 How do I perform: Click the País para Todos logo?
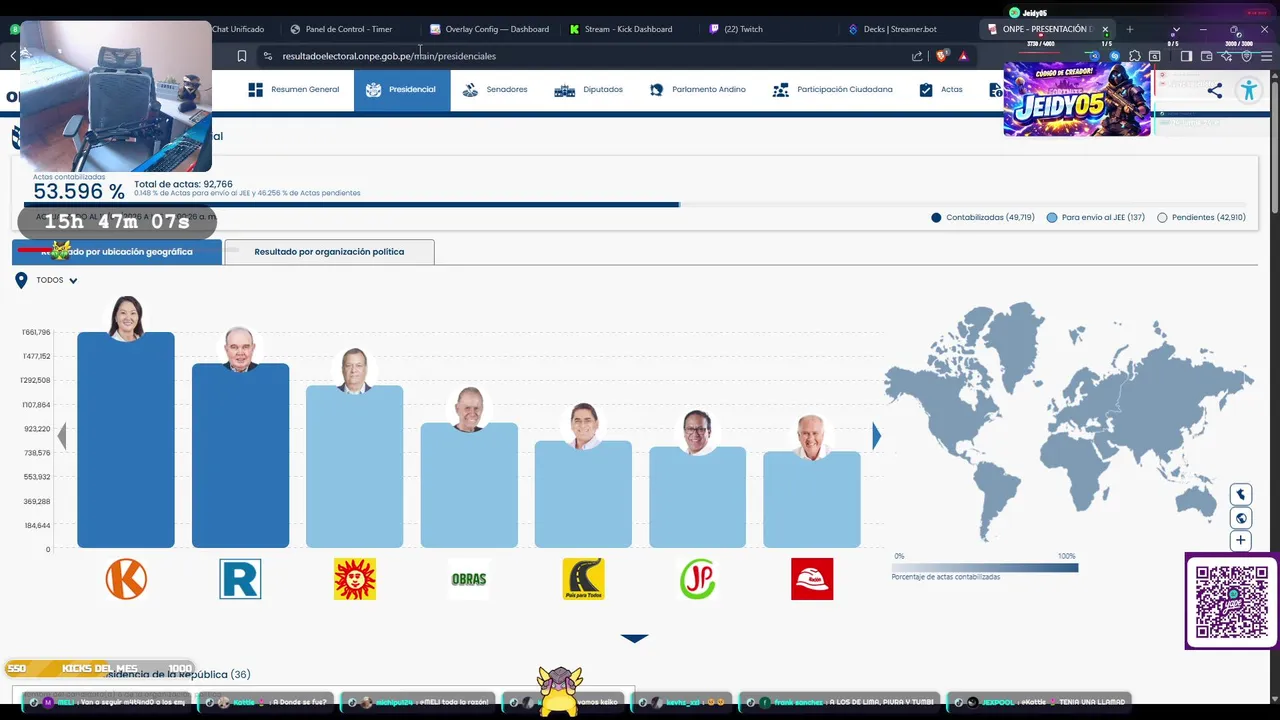point(583,579)
